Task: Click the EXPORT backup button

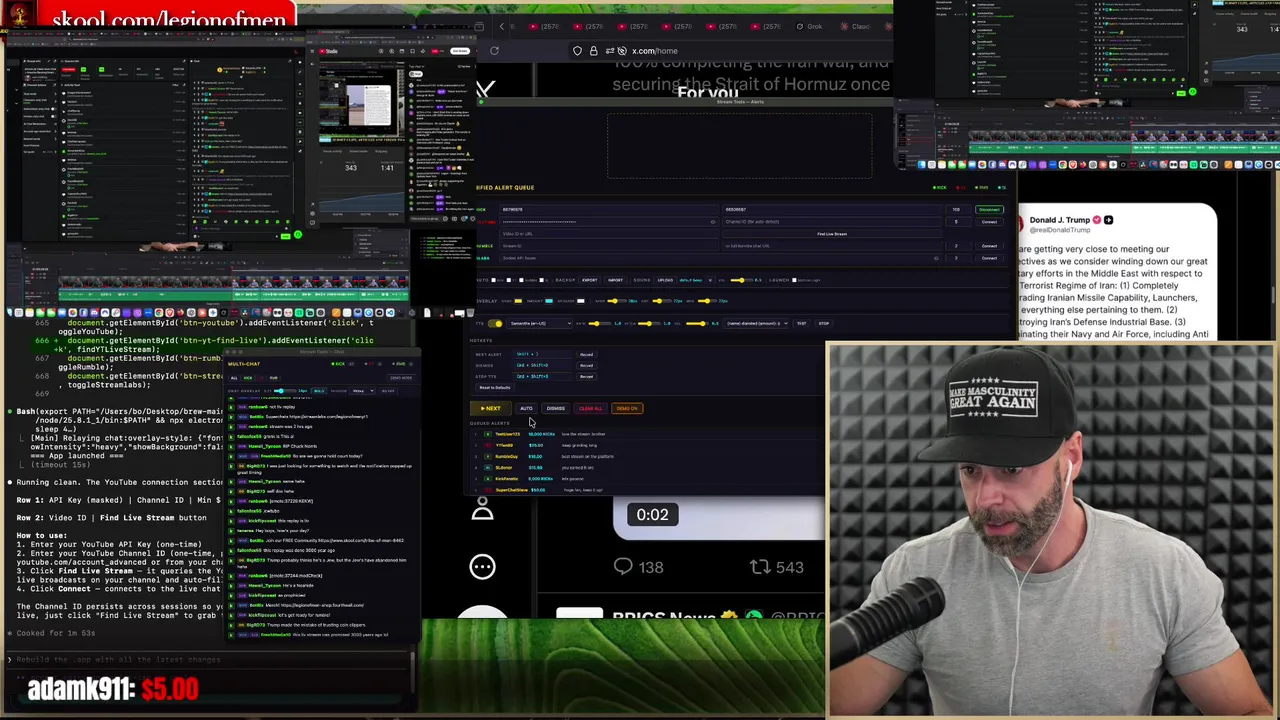Action: coord(590,280)
